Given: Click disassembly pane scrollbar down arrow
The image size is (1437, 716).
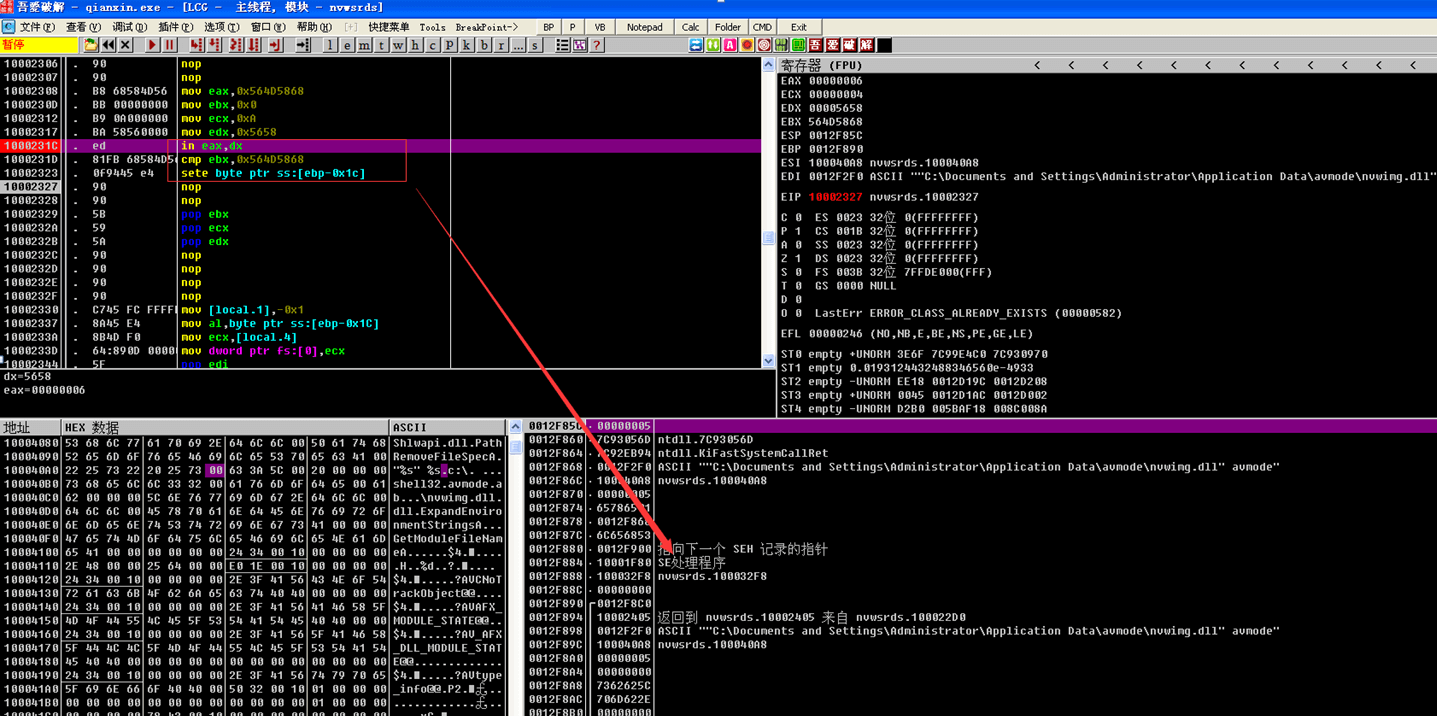Looking at the screenshot, I should 768,360.
